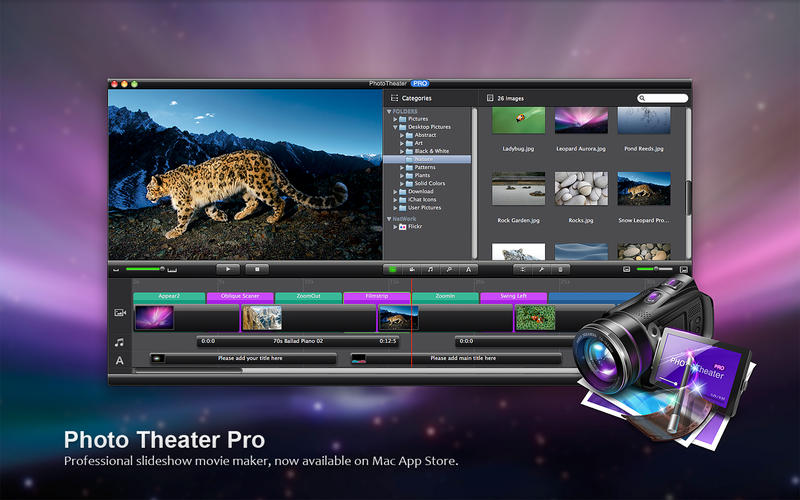Click the timeline zoom-in ruler icon
Image resolution: width=800 pixels, height=500 pixels.
click(172, 269)
